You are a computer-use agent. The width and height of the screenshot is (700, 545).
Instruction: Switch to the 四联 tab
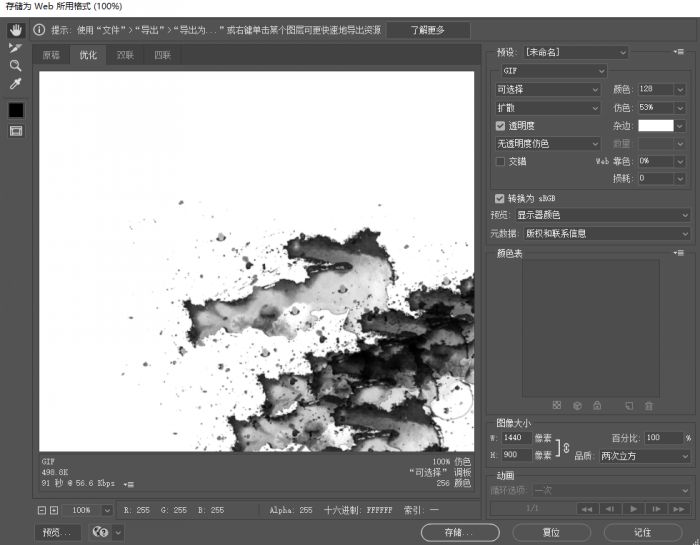(x=162, y=55)
